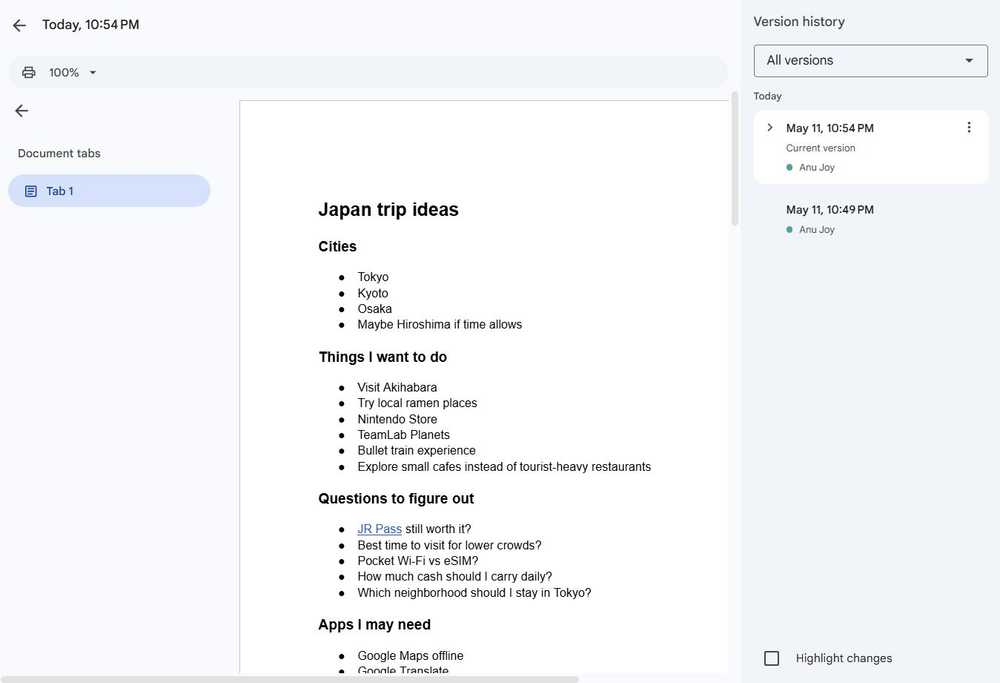Click TeamLab Planets list item

pos(404,435)
